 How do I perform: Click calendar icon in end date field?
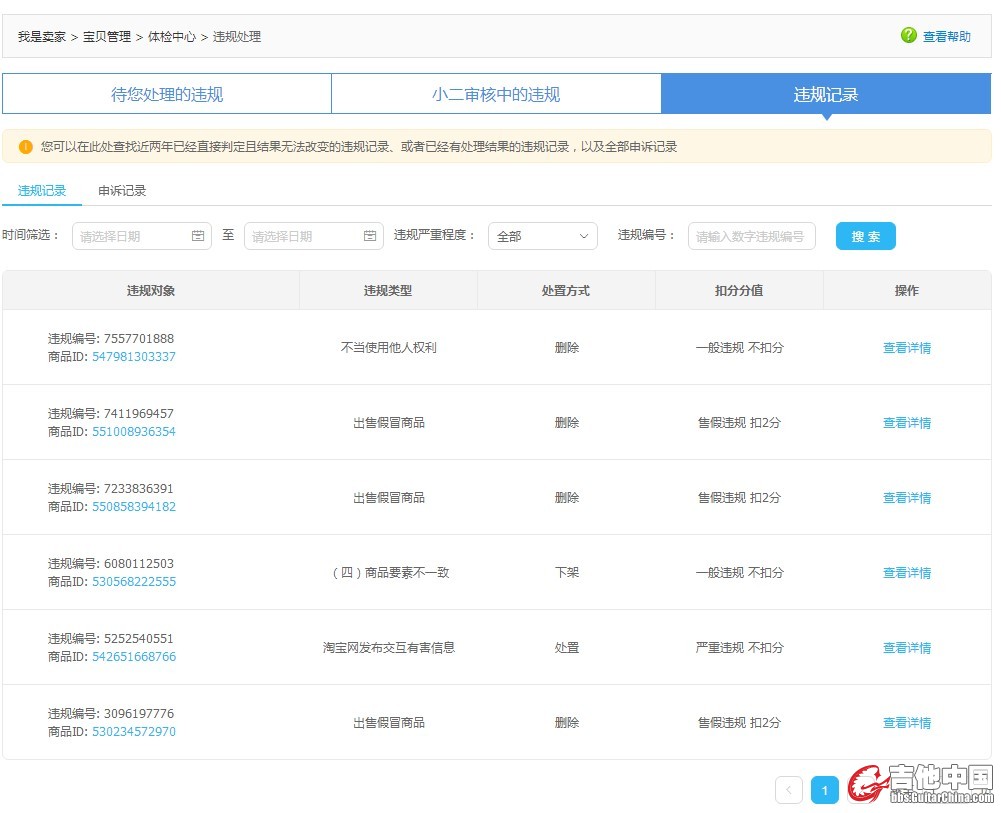tap(370, 236)
